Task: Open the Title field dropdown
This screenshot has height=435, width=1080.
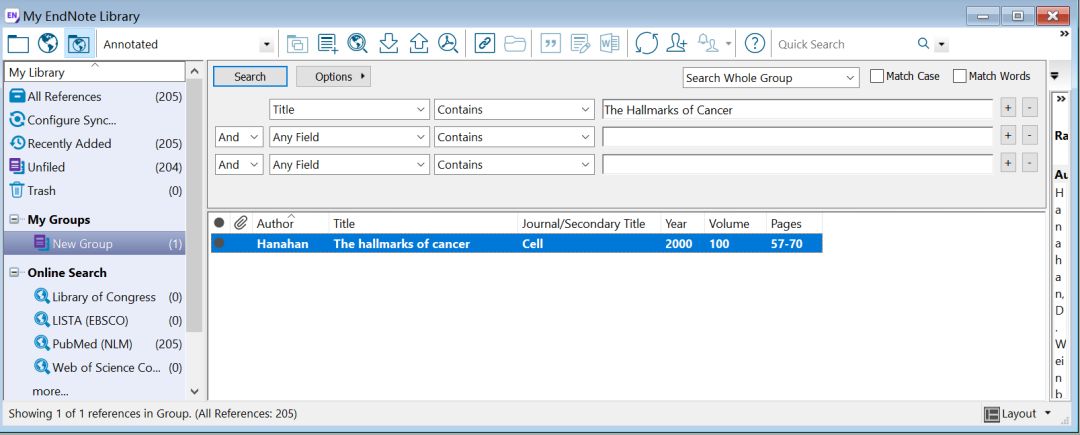Action: click(349, 109)
